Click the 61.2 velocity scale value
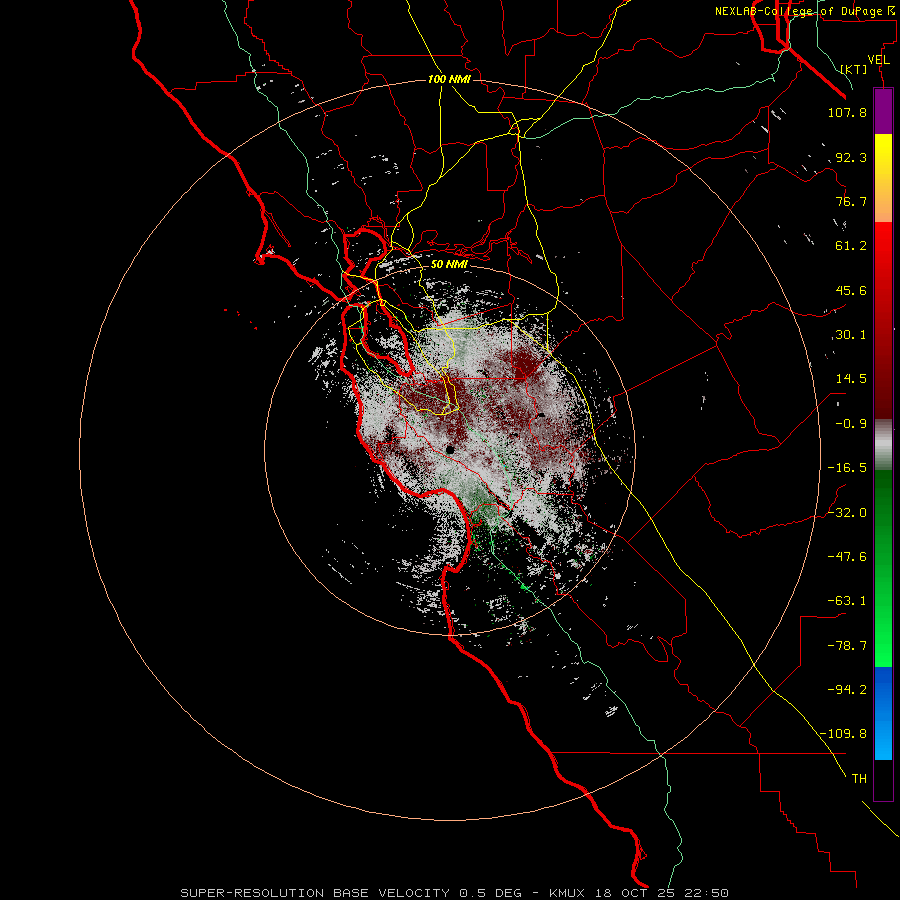The width and height of the screenshot is (900, 900). pos(851,246)
